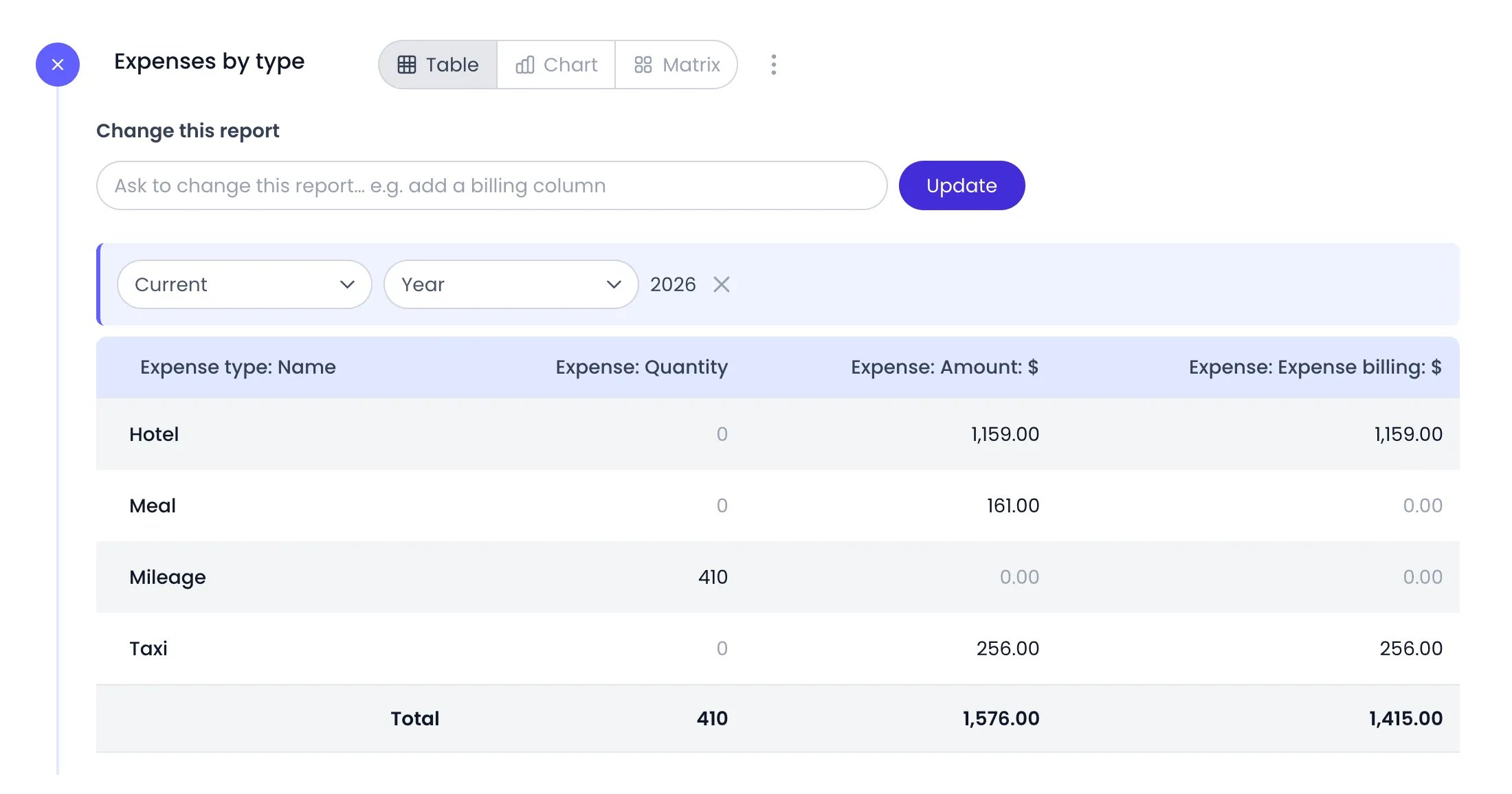This screenshot has height=794, width=1512.
Task: Click the Meal amount 161.00
Action: coord(1012,506)
